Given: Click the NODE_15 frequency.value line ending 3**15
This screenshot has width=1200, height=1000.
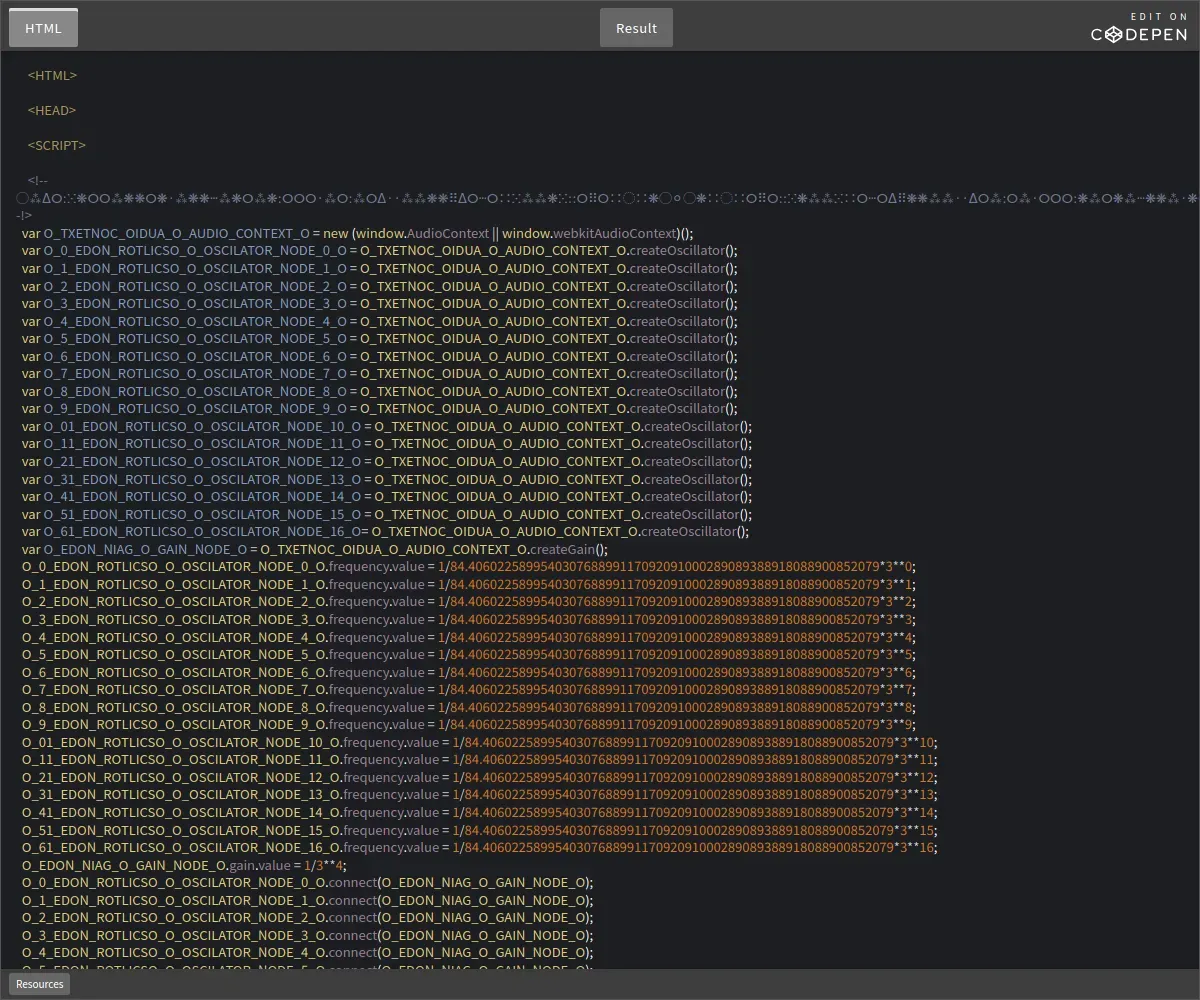Looking at the screenshot, I should coord(480,830).
